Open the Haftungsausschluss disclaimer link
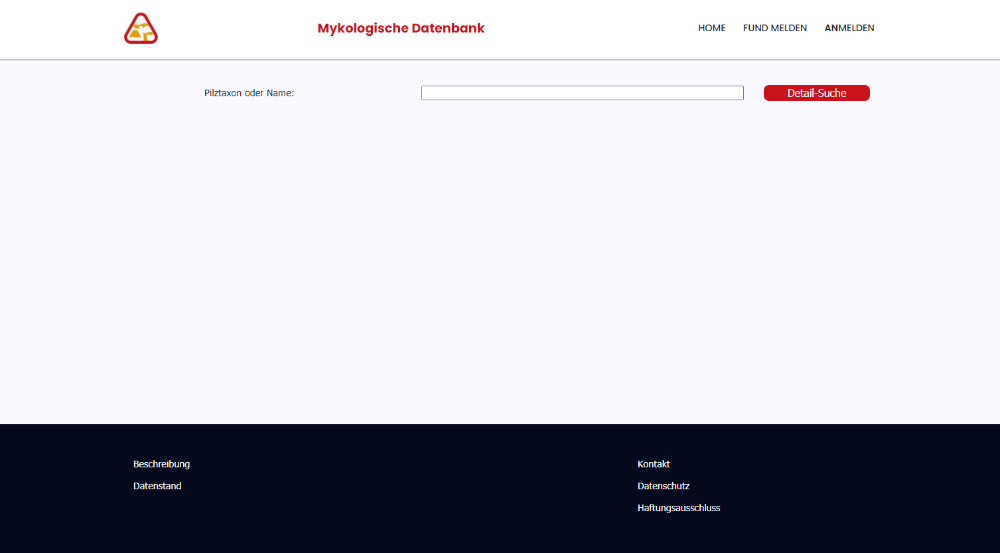 pyautogui.click(x=678, y=508)
